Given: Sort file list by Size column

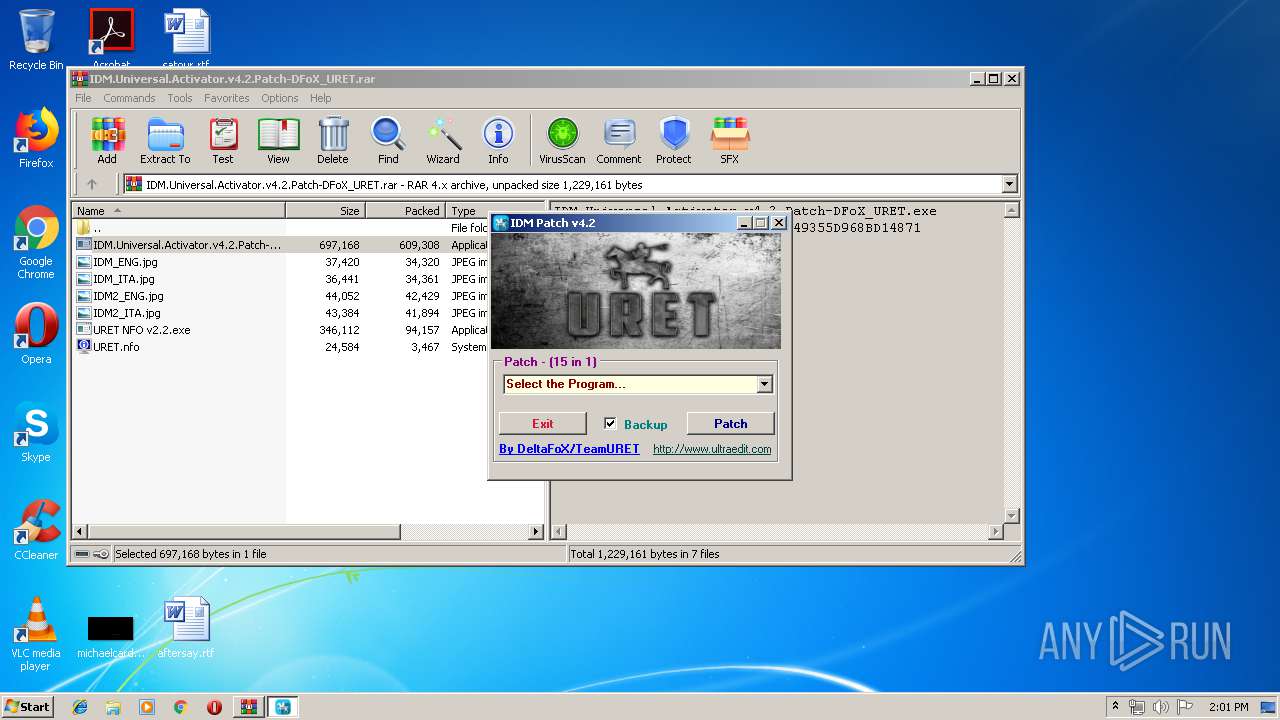Looking at the screenshot, I should [x=325, y=210].
